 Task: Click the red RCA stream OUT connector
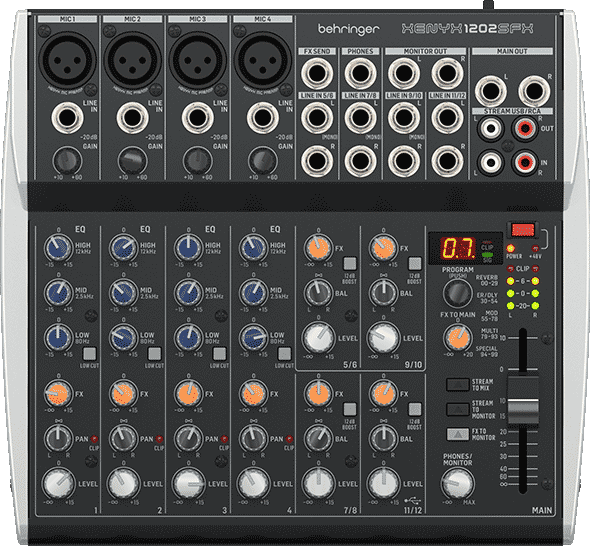525,129
